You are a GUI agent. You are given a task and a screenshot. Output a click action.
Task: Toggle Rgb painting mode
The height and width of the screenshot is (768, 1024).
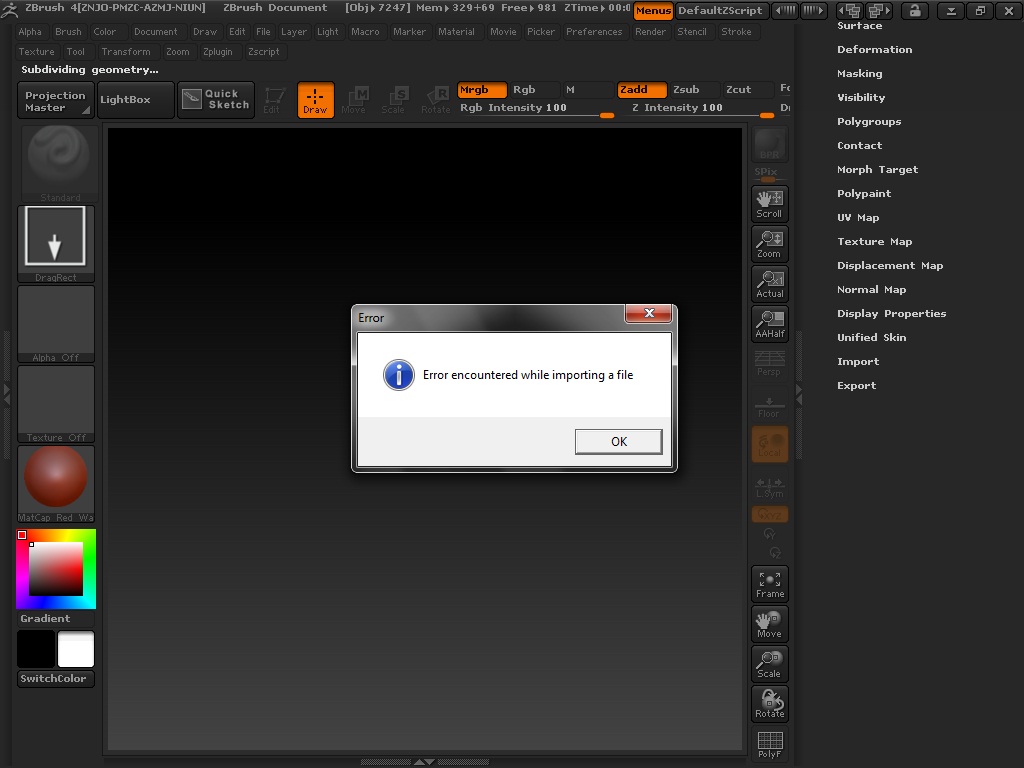point(534,89)
